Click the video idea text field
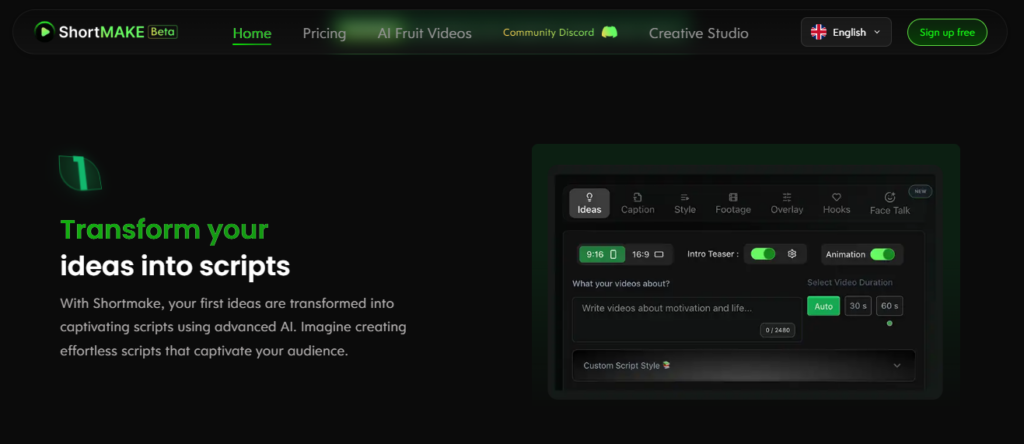This screenshot has width=1024, height=444. click(687, 319)
